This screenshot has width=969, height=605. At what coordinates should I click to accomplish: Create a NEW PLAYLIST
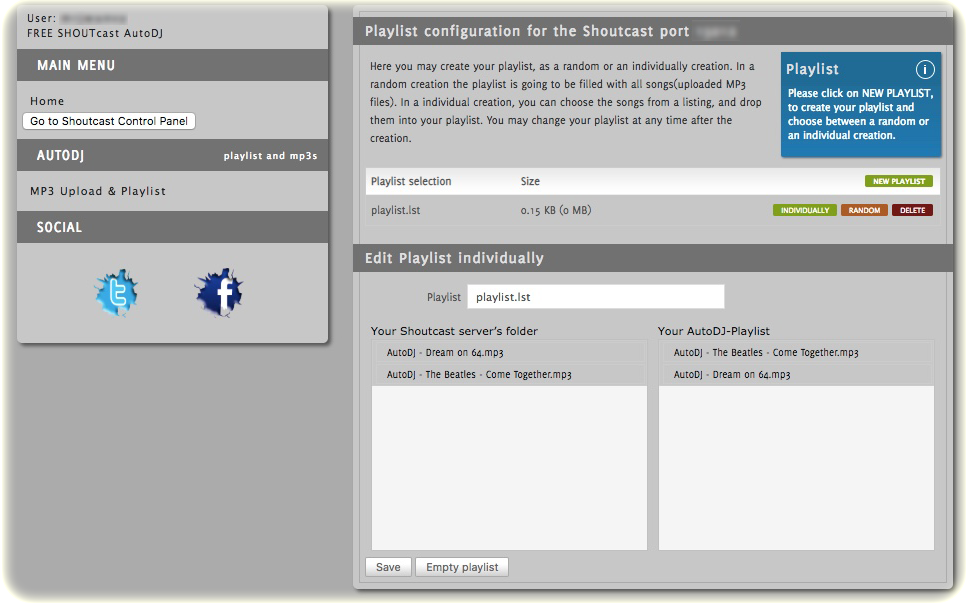[x=899, y=181]
